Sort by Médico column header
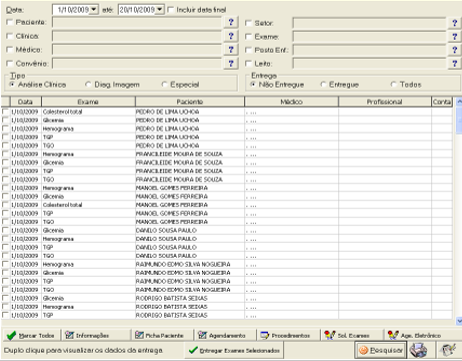This screenshot has width=462, height=361. click(291, 102)
